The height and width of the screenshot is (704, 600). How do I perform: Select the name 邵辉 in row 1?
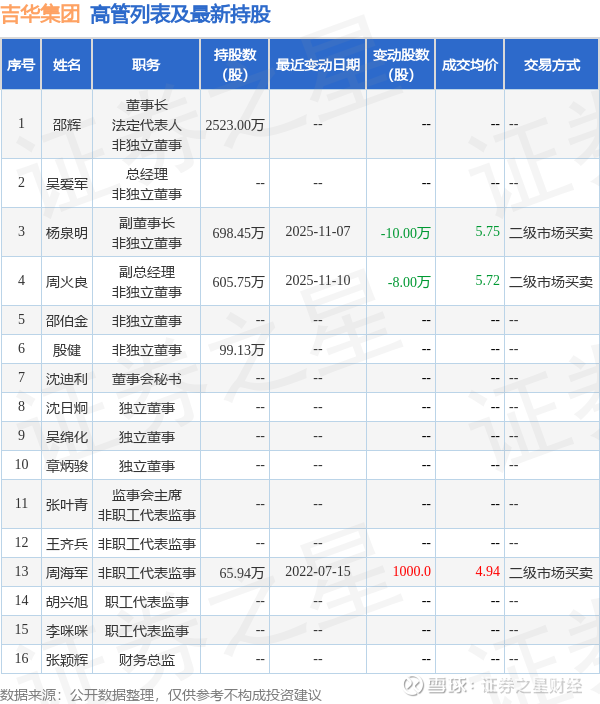click(x=67, y=125)
